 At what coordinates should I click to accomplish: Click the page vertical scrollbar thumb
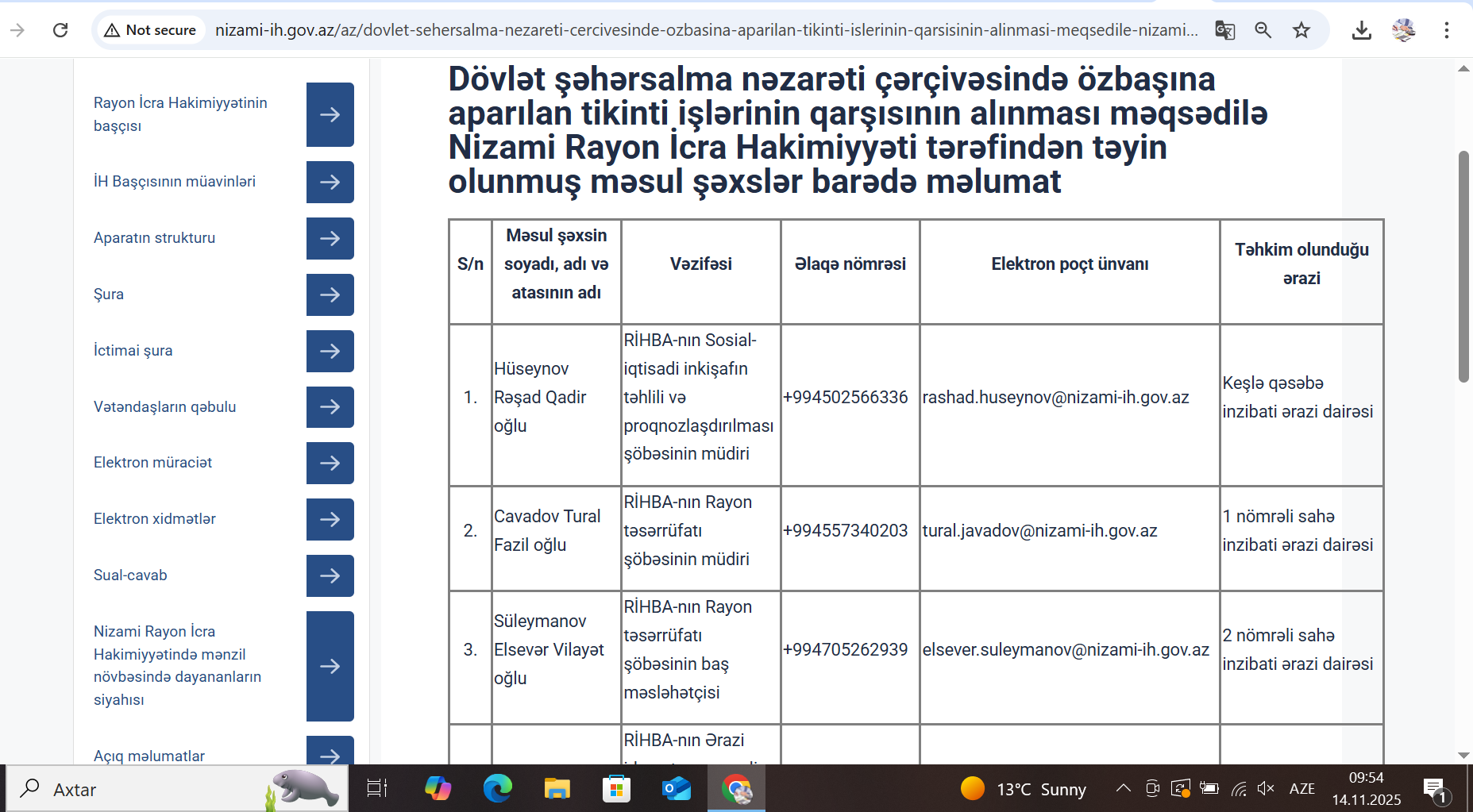pos(1463,266)
